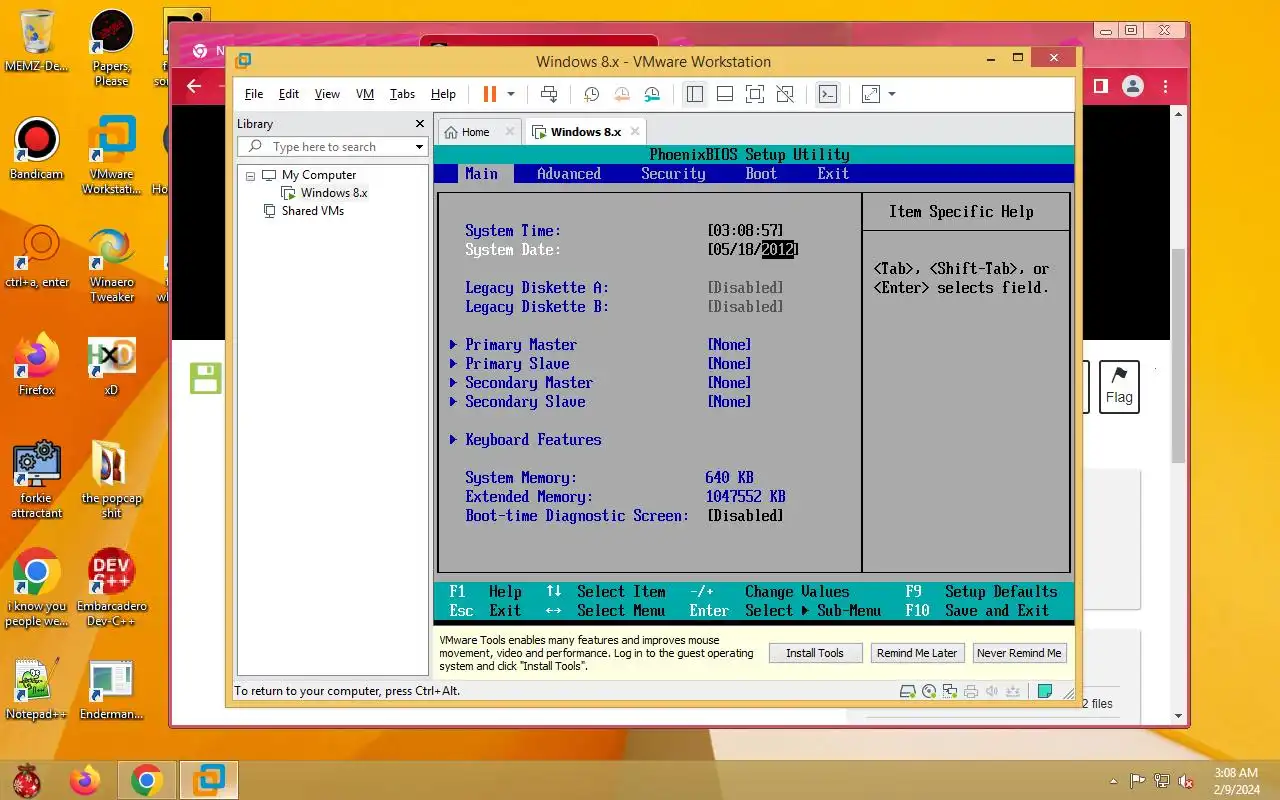
Task: Open the View menu in VMware
Action: tap(327, 94)
